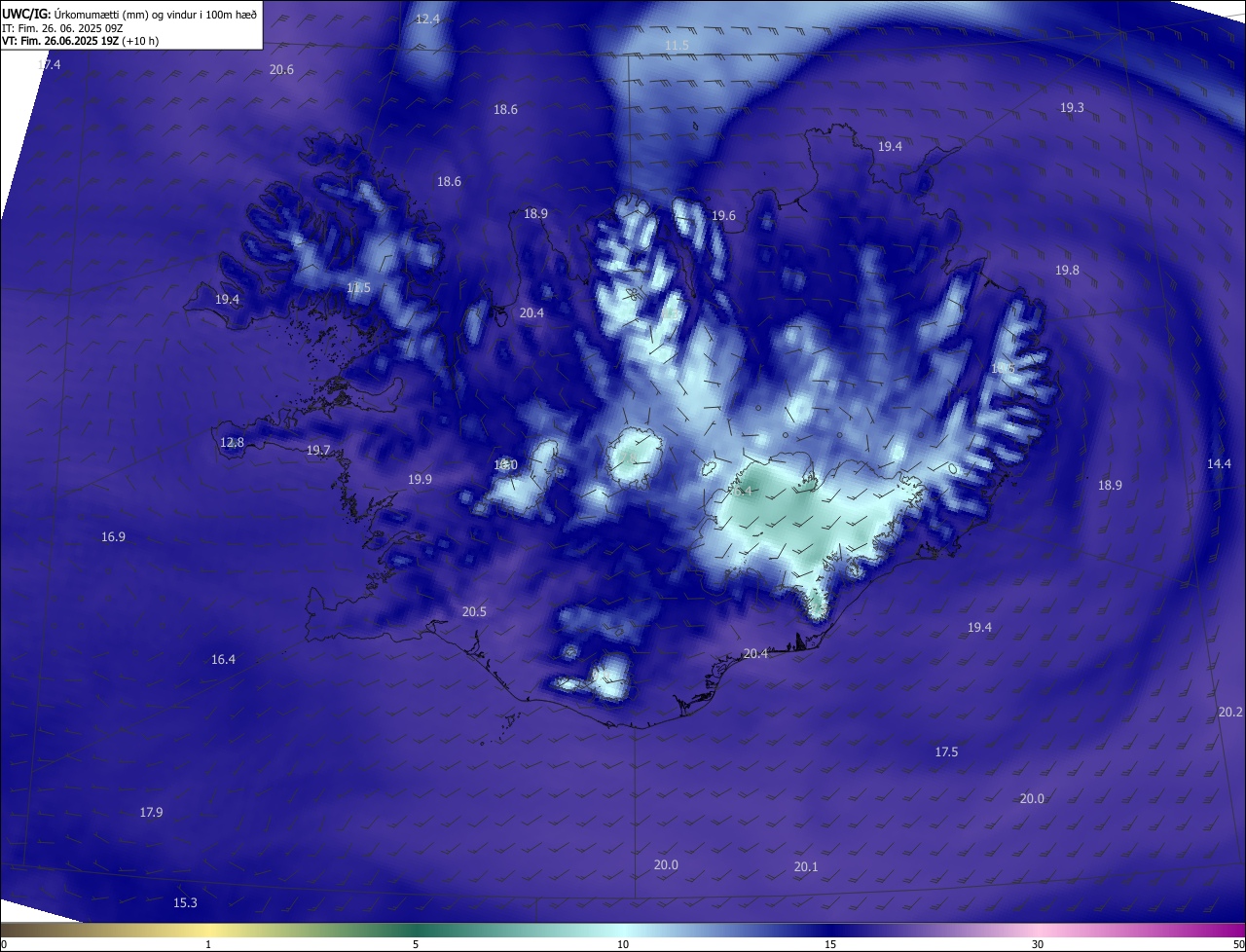This screenshot has width=1246, height=952.
Task: Click the 17.9 value label on the map
Action: coord(151,812)
